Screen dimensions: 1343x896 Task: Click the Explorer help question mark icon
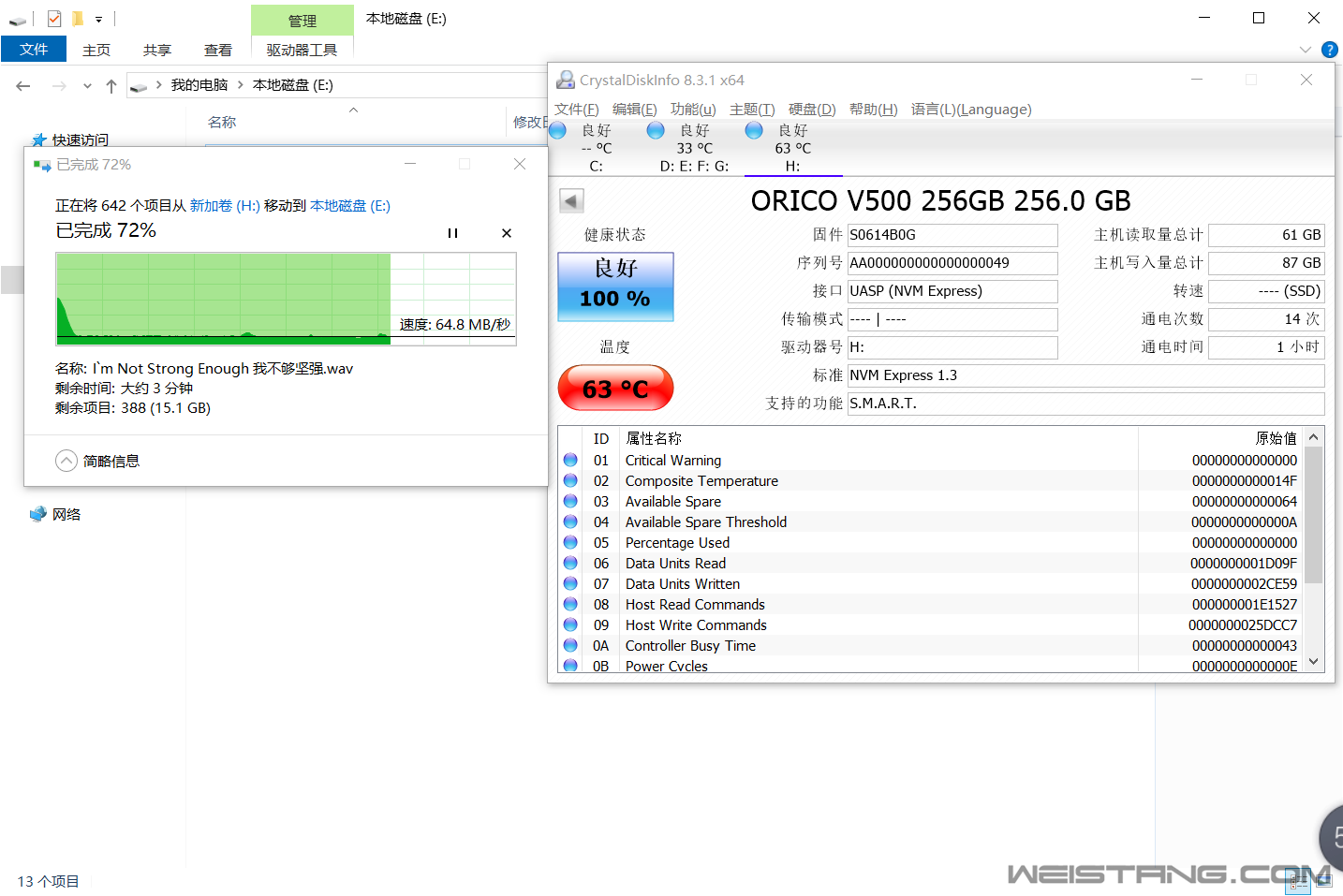coord(1329,50)
